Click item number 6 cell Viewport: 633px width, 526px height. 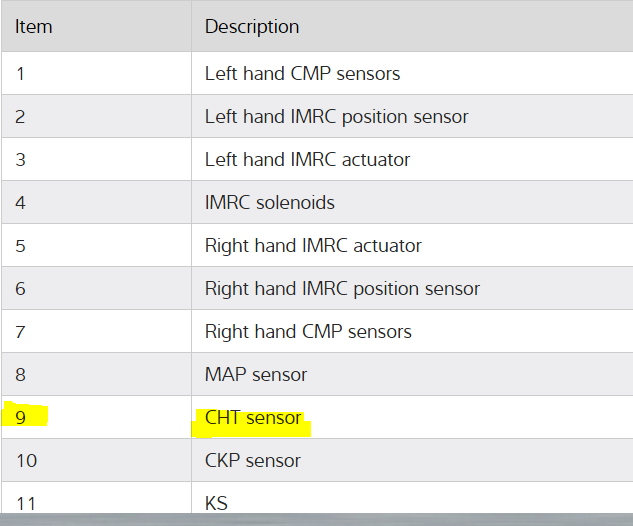coord(21,289)
